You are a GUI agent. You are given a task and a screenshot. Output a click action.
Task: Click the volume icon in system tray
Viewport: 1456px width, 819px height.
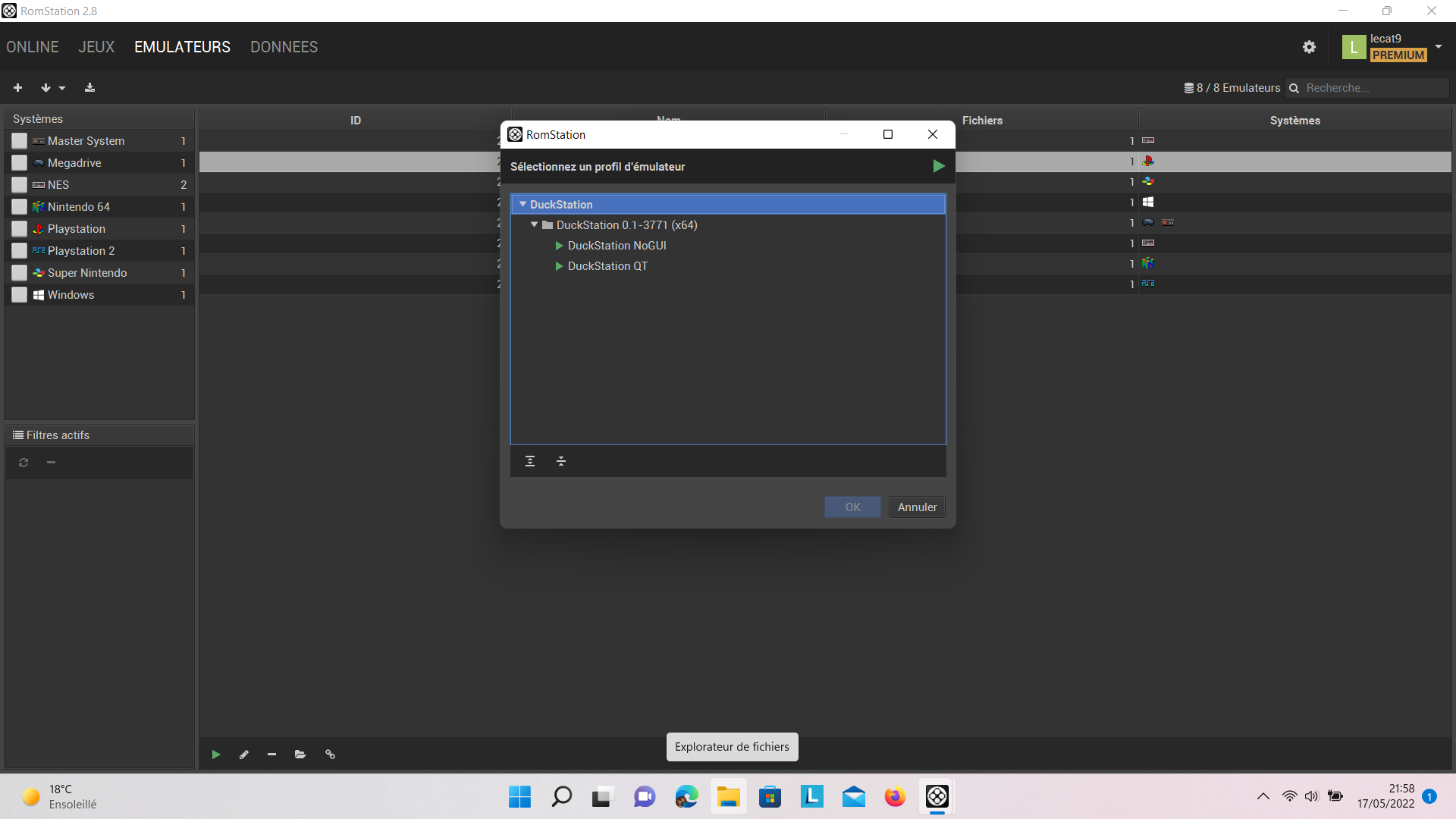pos(1312,796)
